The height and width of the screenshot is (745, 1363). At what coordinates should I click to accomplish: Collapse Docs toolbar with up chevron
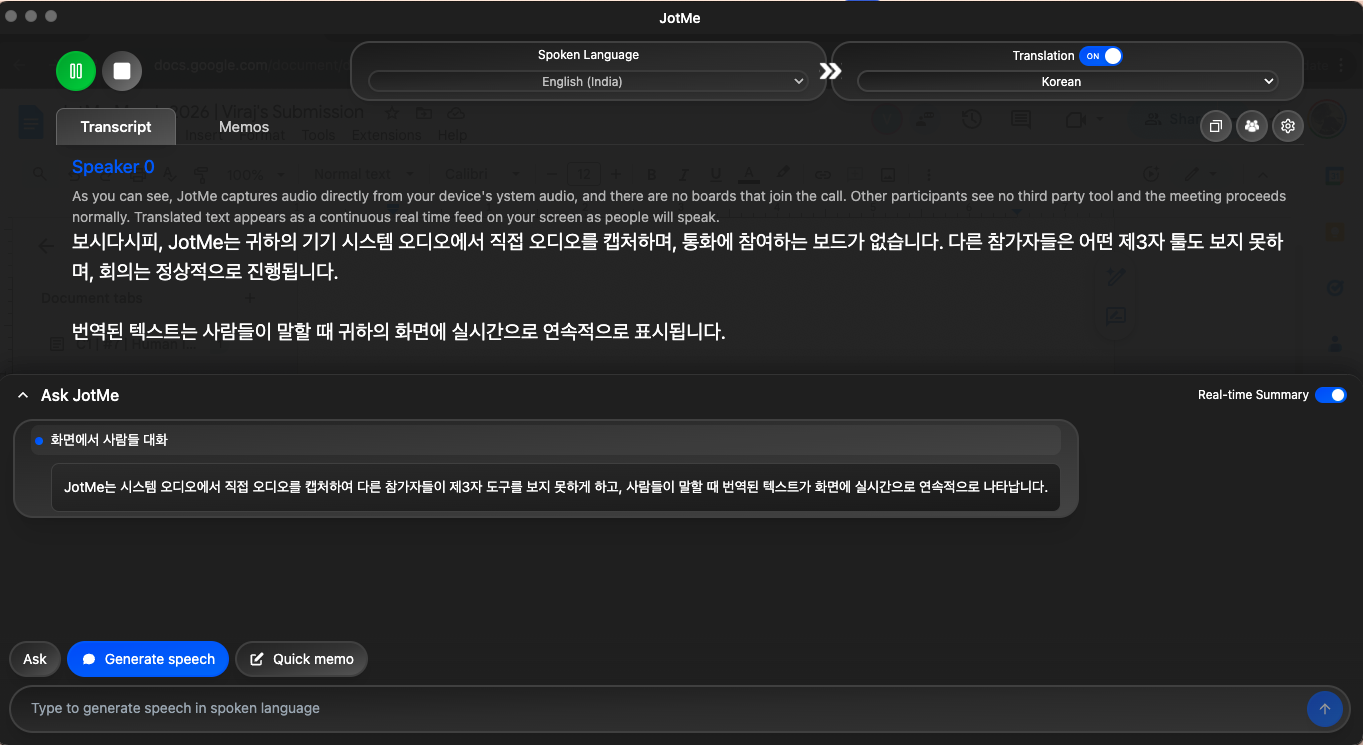point(1263,173)
